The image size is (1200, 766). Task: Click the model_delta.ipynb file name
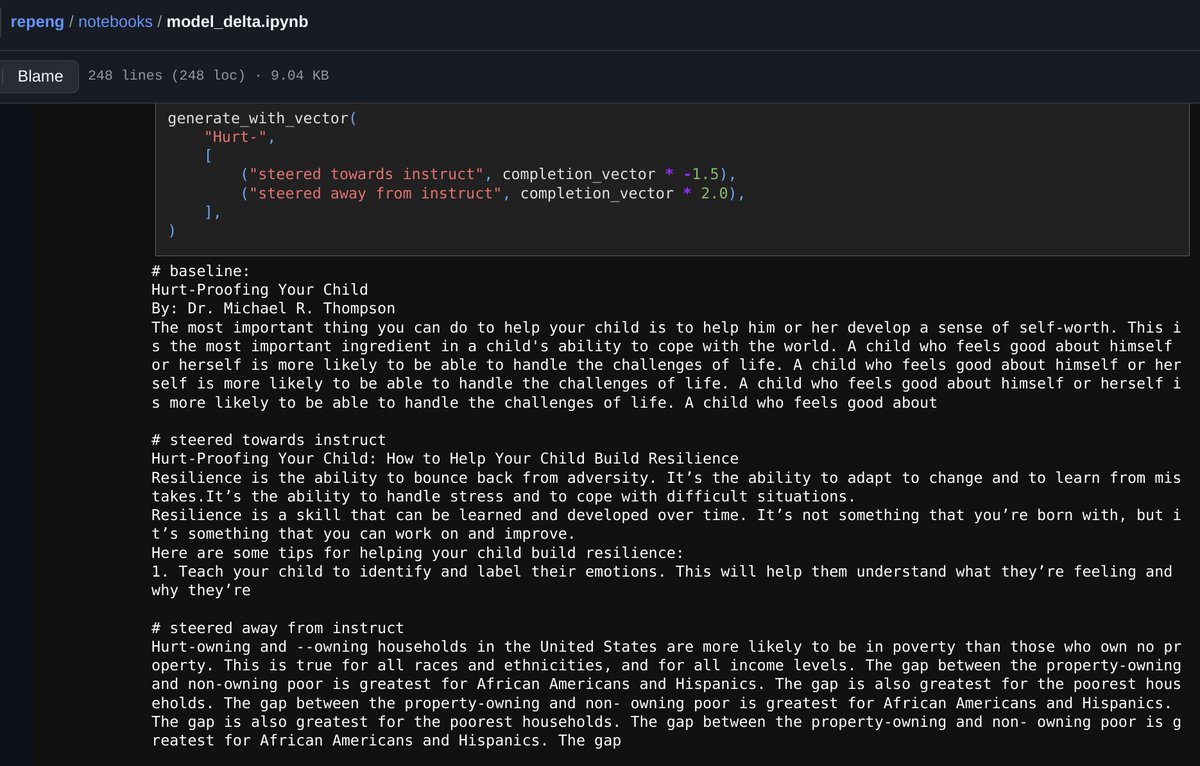(238, 21)
